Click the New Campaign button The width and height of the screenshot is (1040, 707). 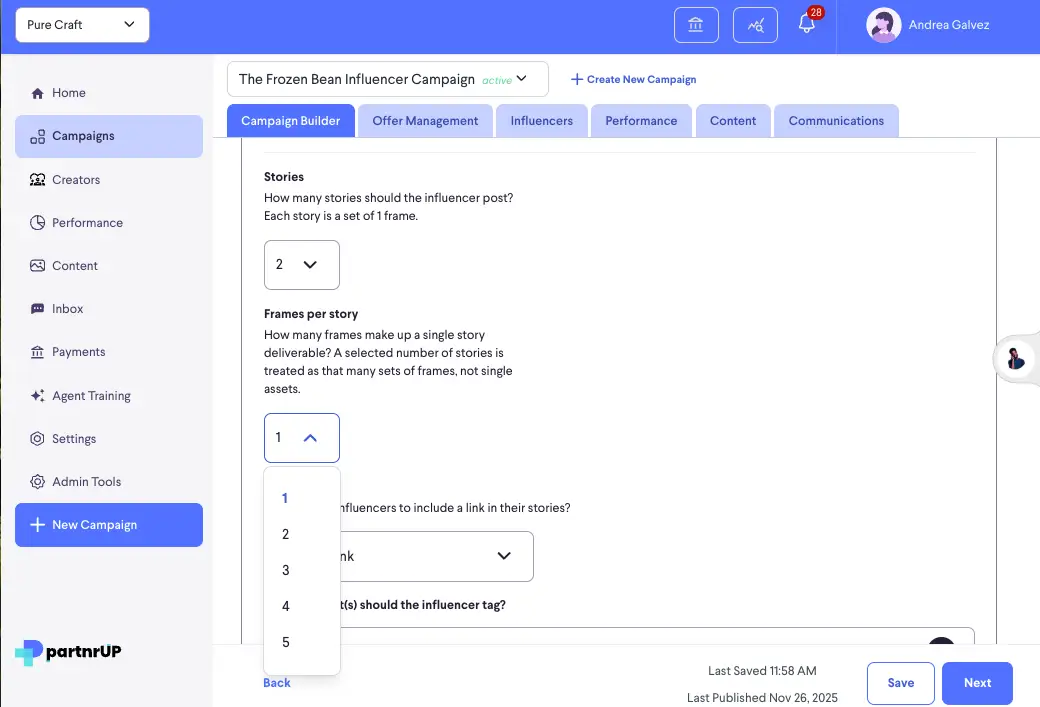tap(109, 525)
